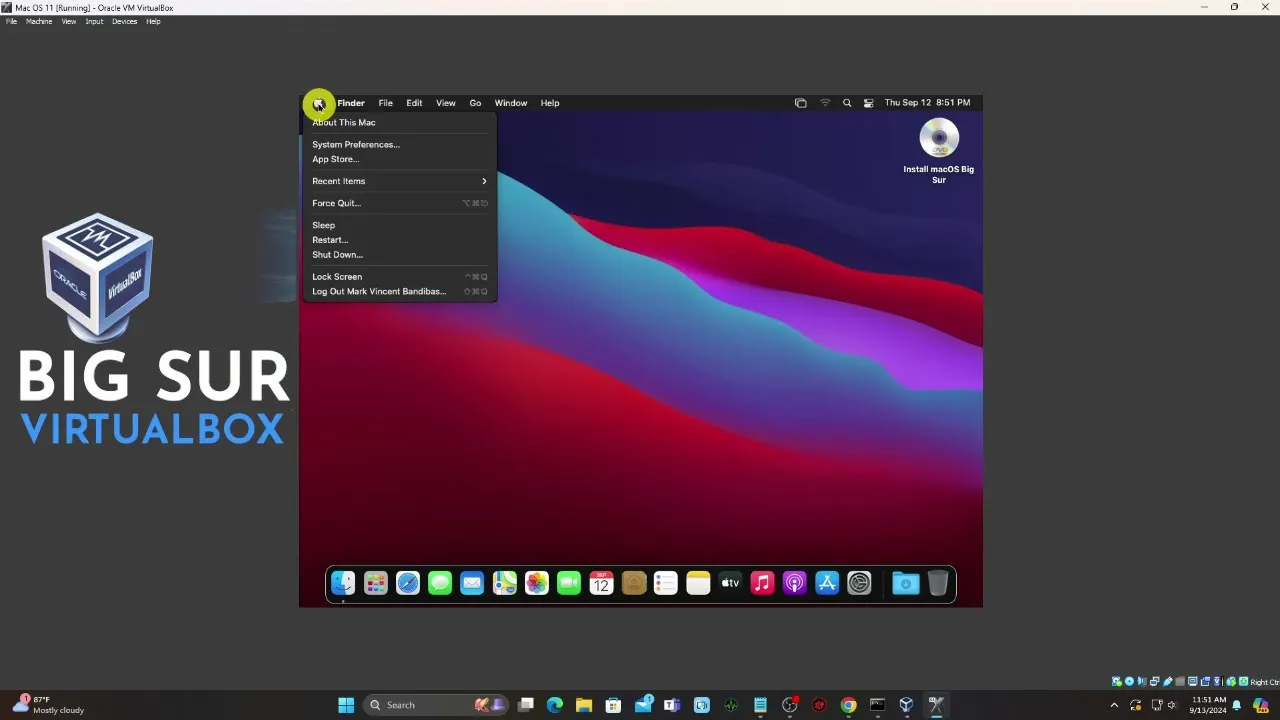Open Podcasts app in the dock
Screen dimensions: 1280x720
pyautogui.click(x=795, y=583)
